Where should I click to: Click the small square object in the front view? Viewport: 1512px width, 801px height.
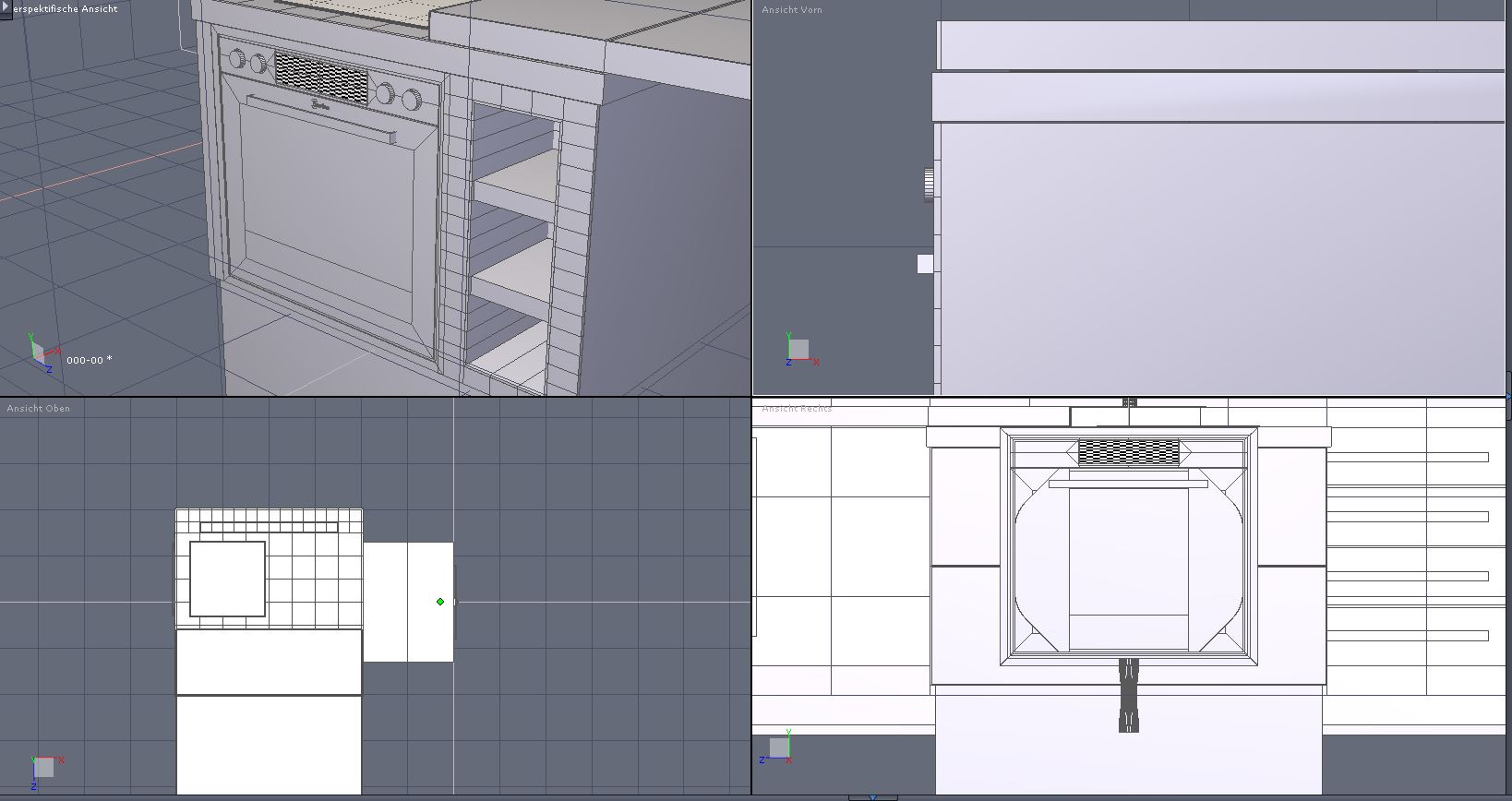click(x=925, y=264)
